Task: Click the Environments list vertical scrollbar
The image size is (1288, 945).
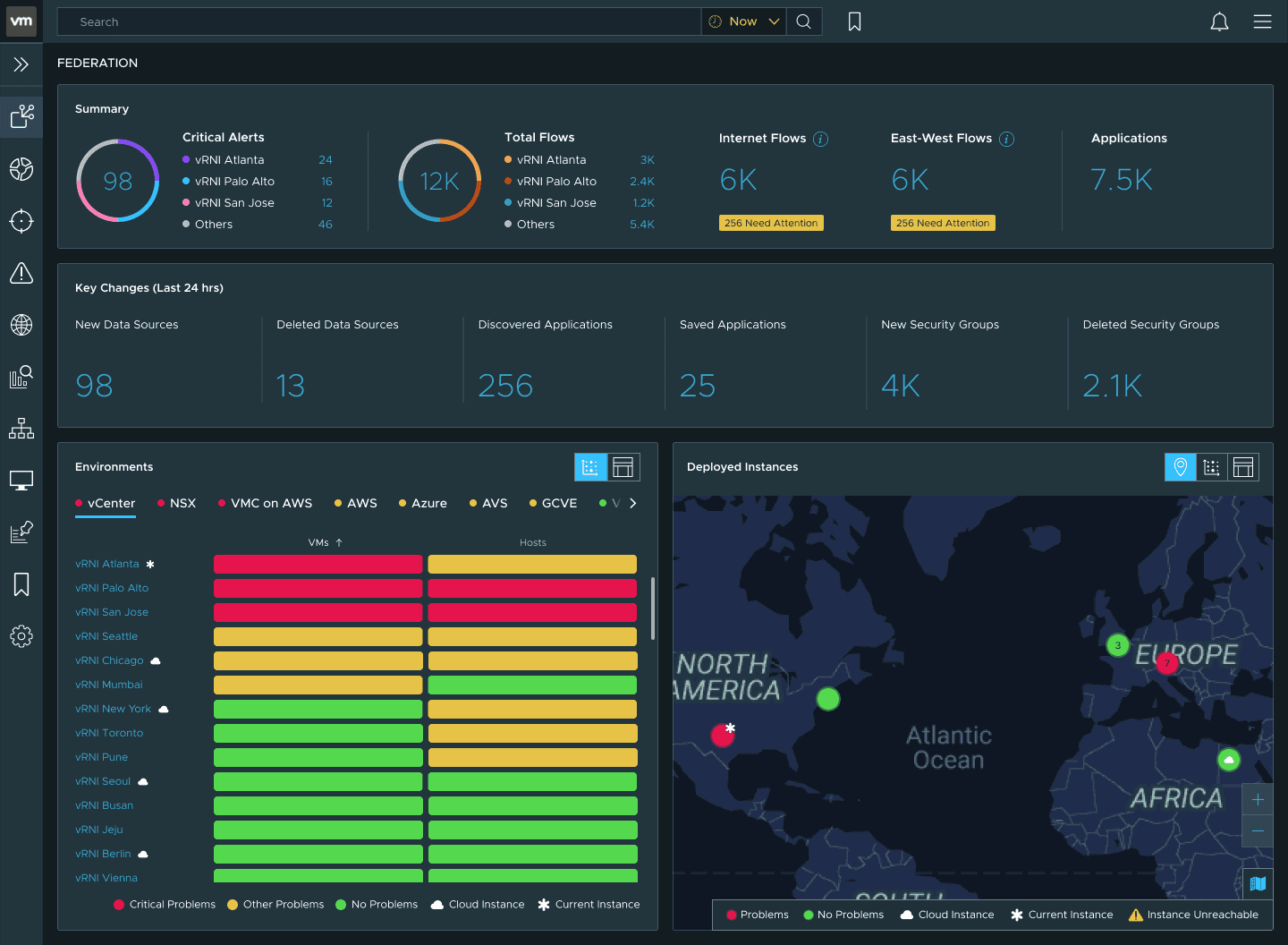Action: 653,609
